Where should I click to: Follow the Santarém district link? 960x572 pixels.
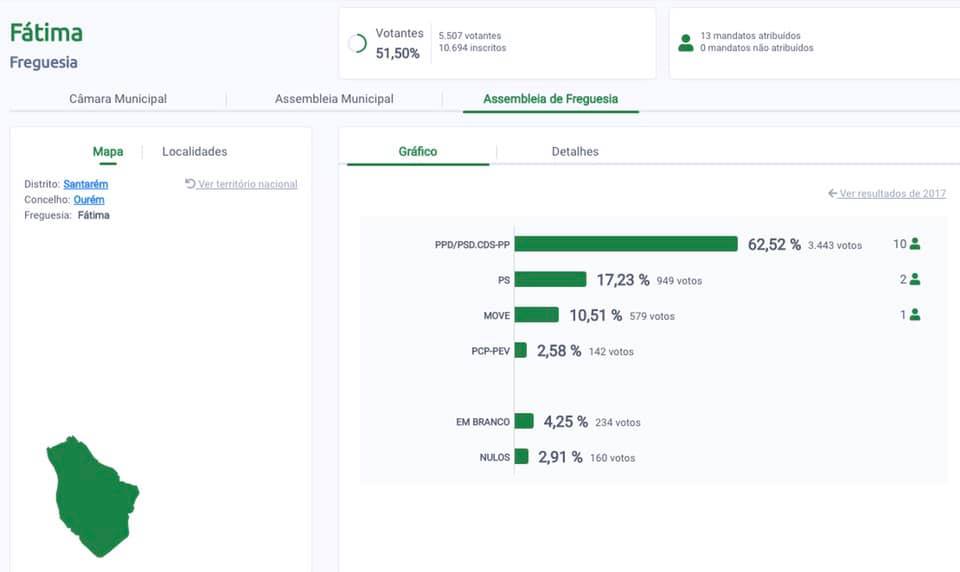[x=86, y=184]
